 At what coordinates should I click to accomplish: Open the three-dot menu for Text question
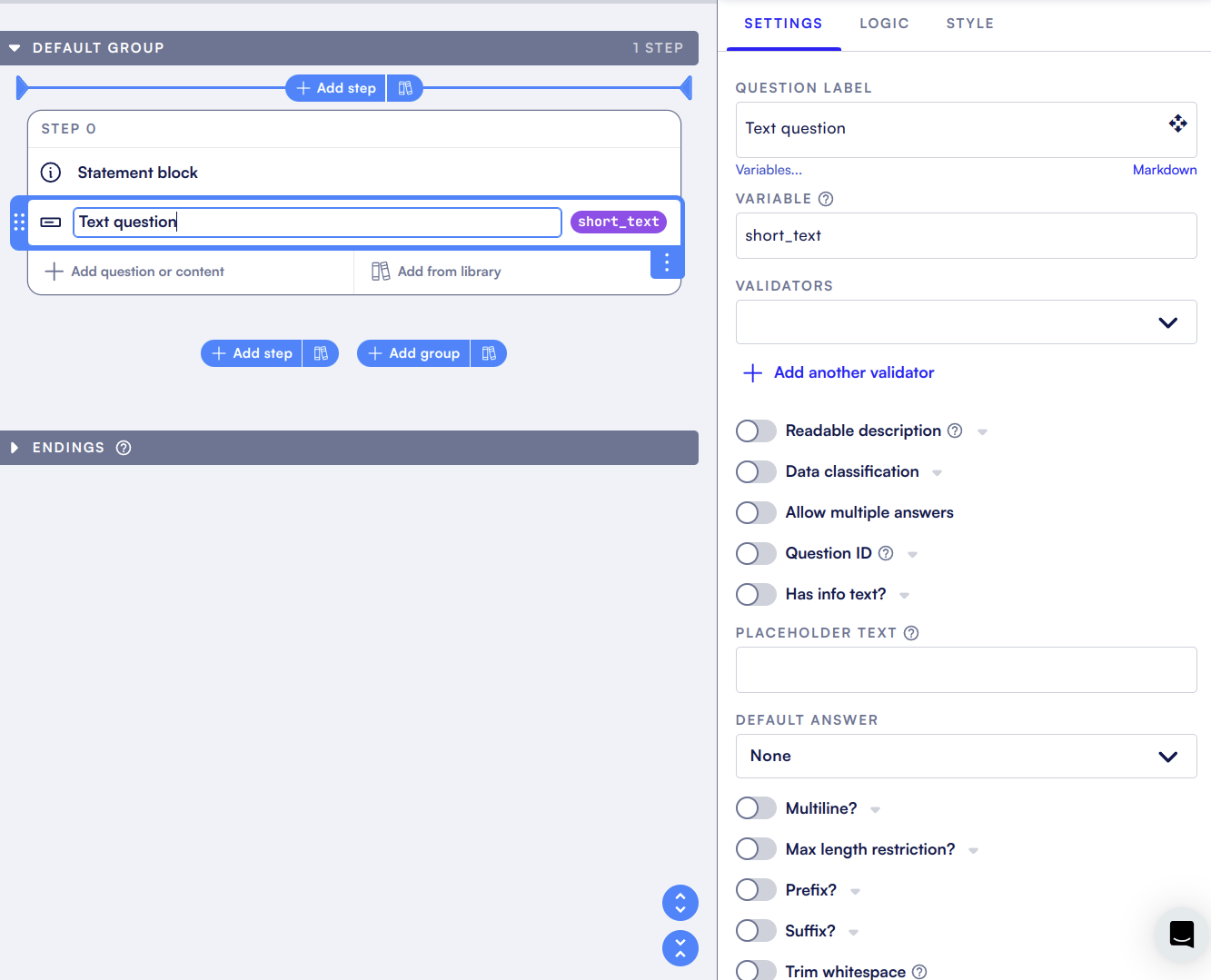(x=667, y=262)
